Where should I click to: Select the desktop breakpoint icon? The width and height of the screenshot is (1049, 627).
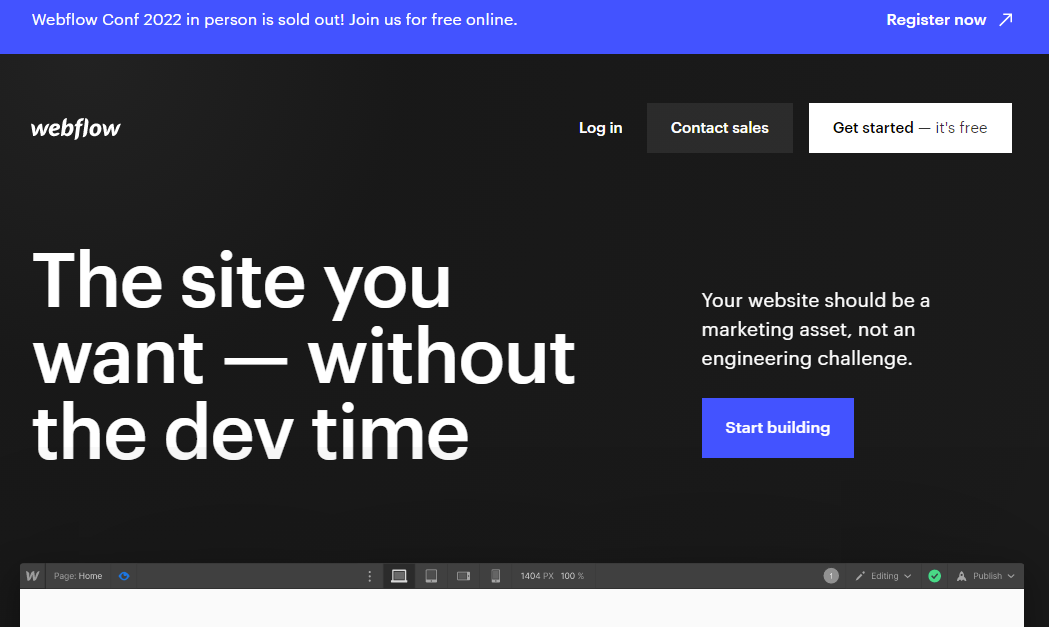coord(399,576)
